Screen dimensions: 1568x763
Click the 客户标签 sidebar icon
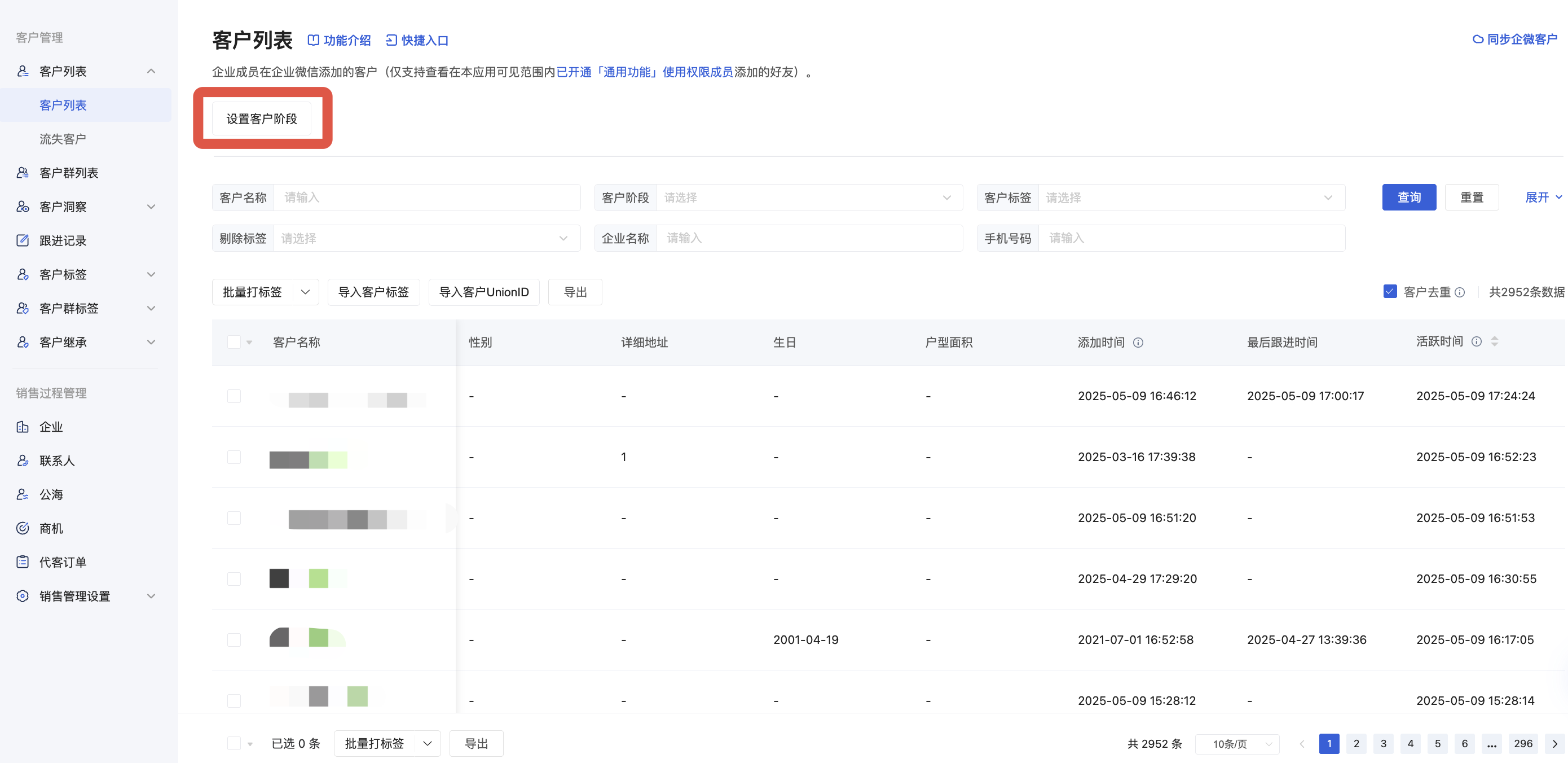23,275
